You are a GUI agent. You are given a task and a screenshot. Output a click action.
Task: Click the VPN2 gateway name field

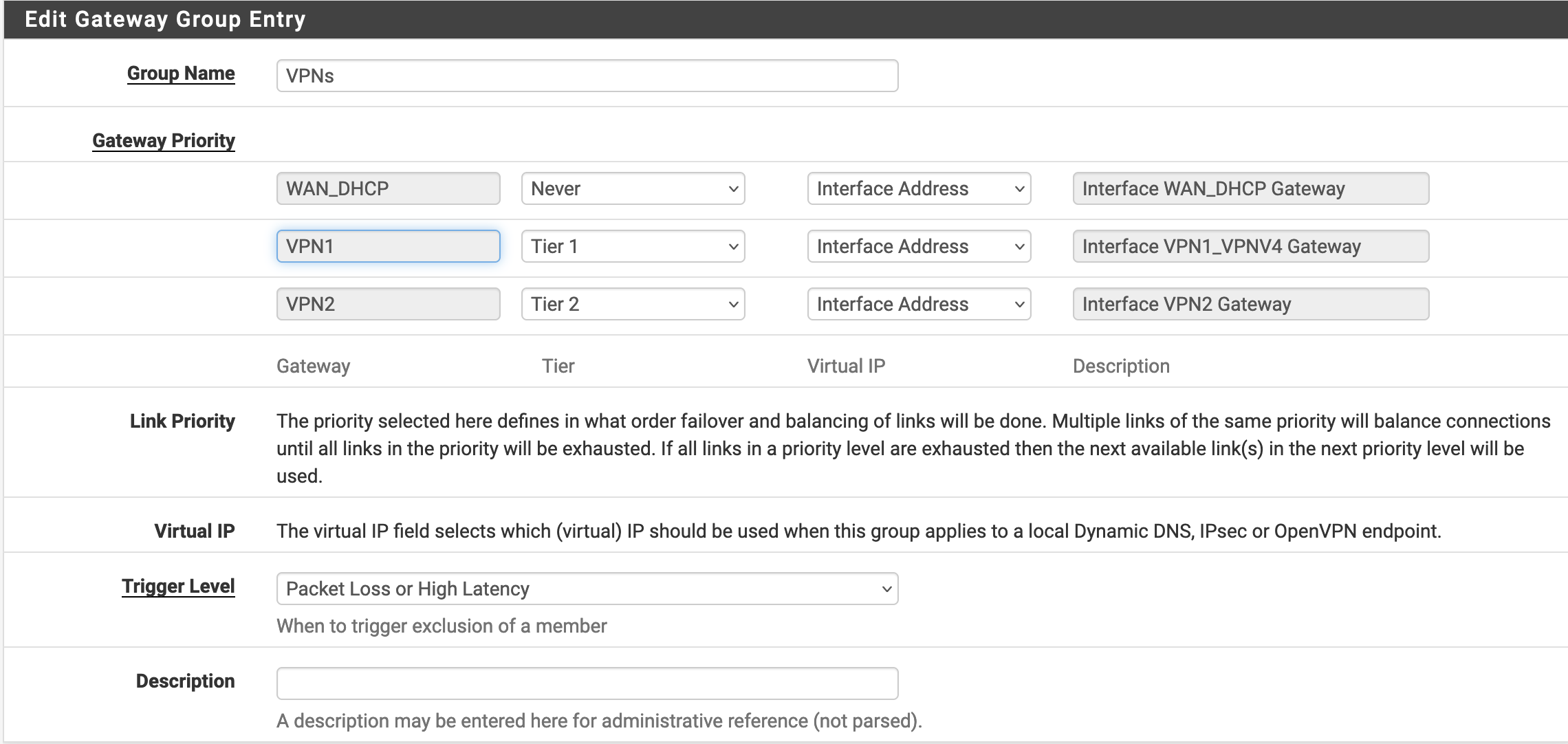click(x=388, y=304)
